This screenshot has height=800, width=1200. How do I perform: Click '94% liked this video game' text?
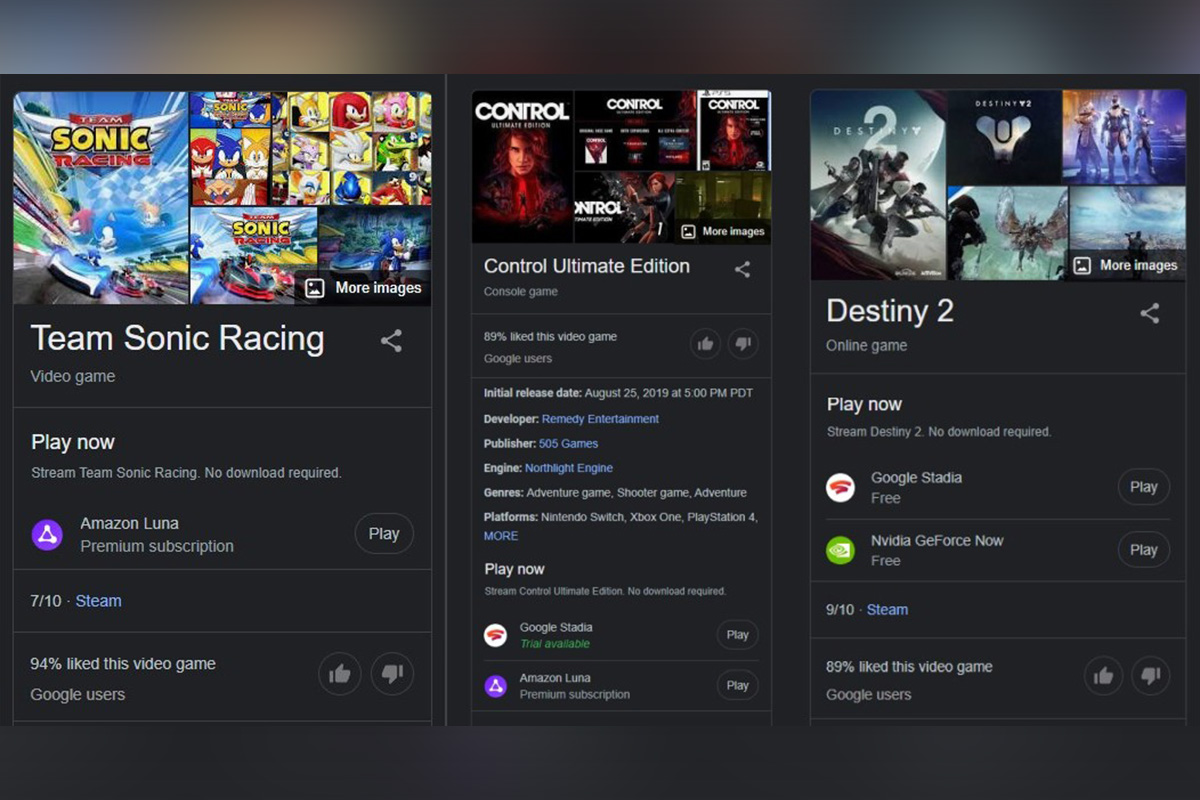(x=123, y=664)
